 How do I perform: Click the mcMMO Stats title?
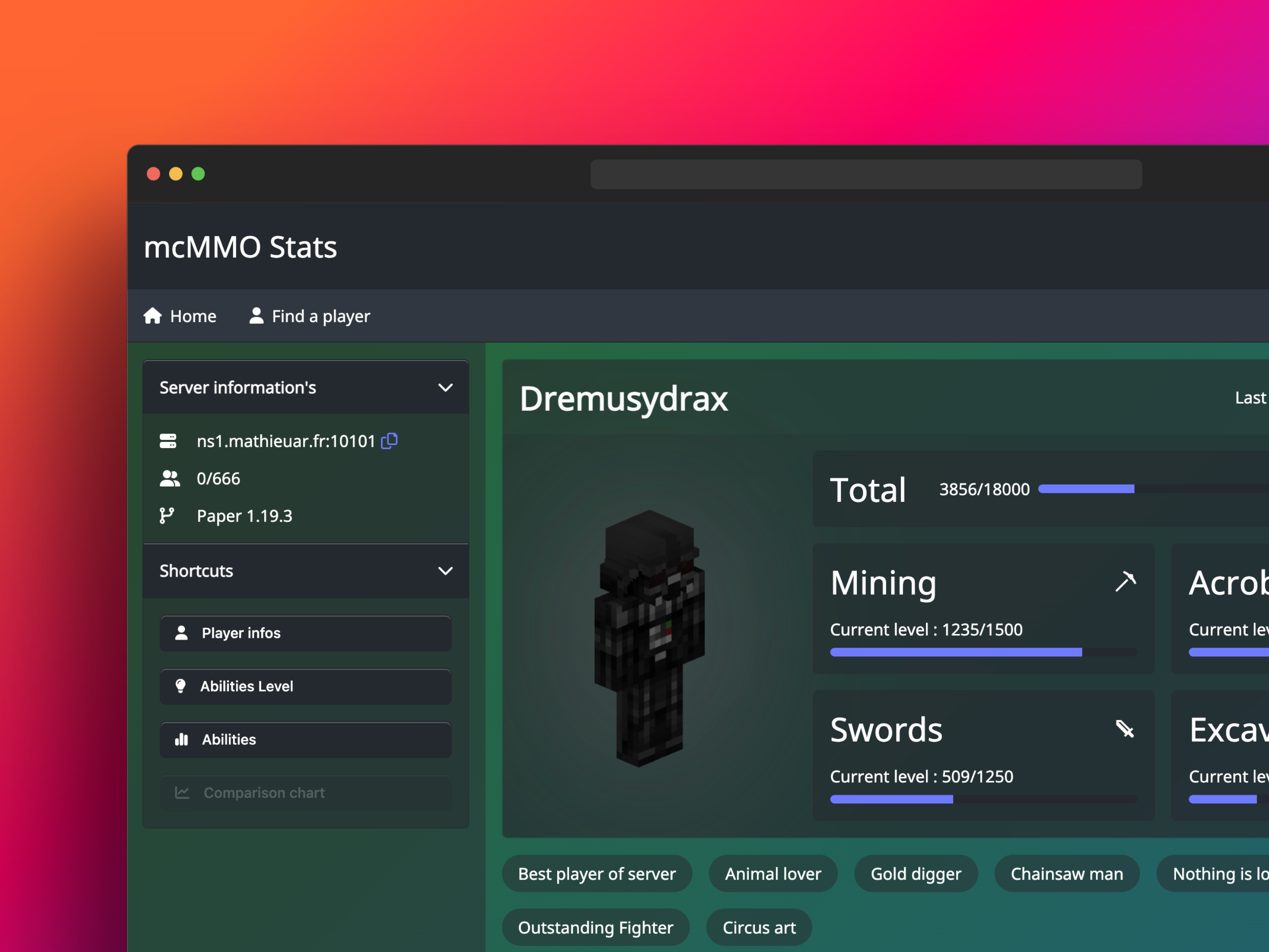240,247
